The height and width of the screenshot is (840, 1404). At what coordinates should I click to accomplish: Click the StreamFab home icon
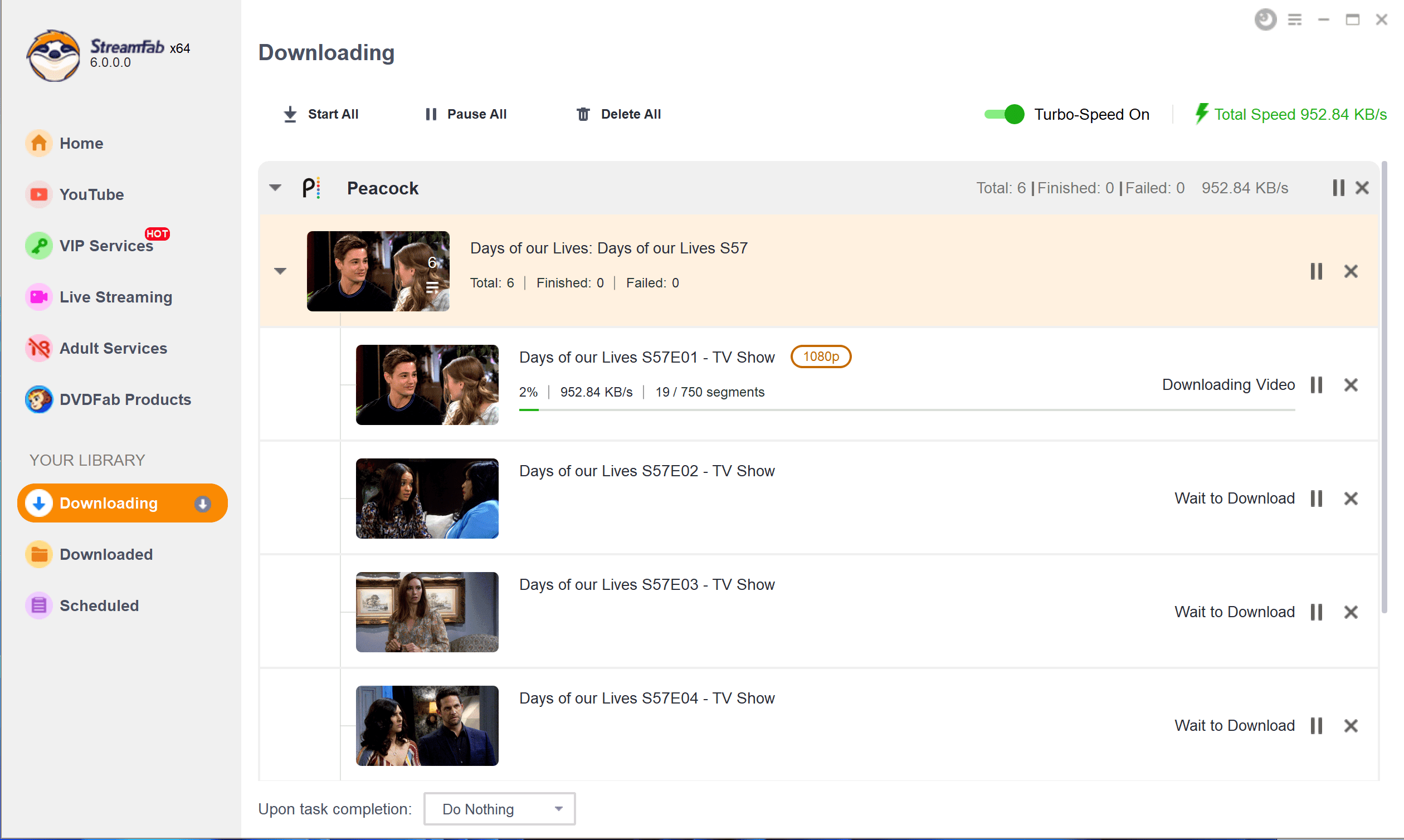(x=39, y=143)
